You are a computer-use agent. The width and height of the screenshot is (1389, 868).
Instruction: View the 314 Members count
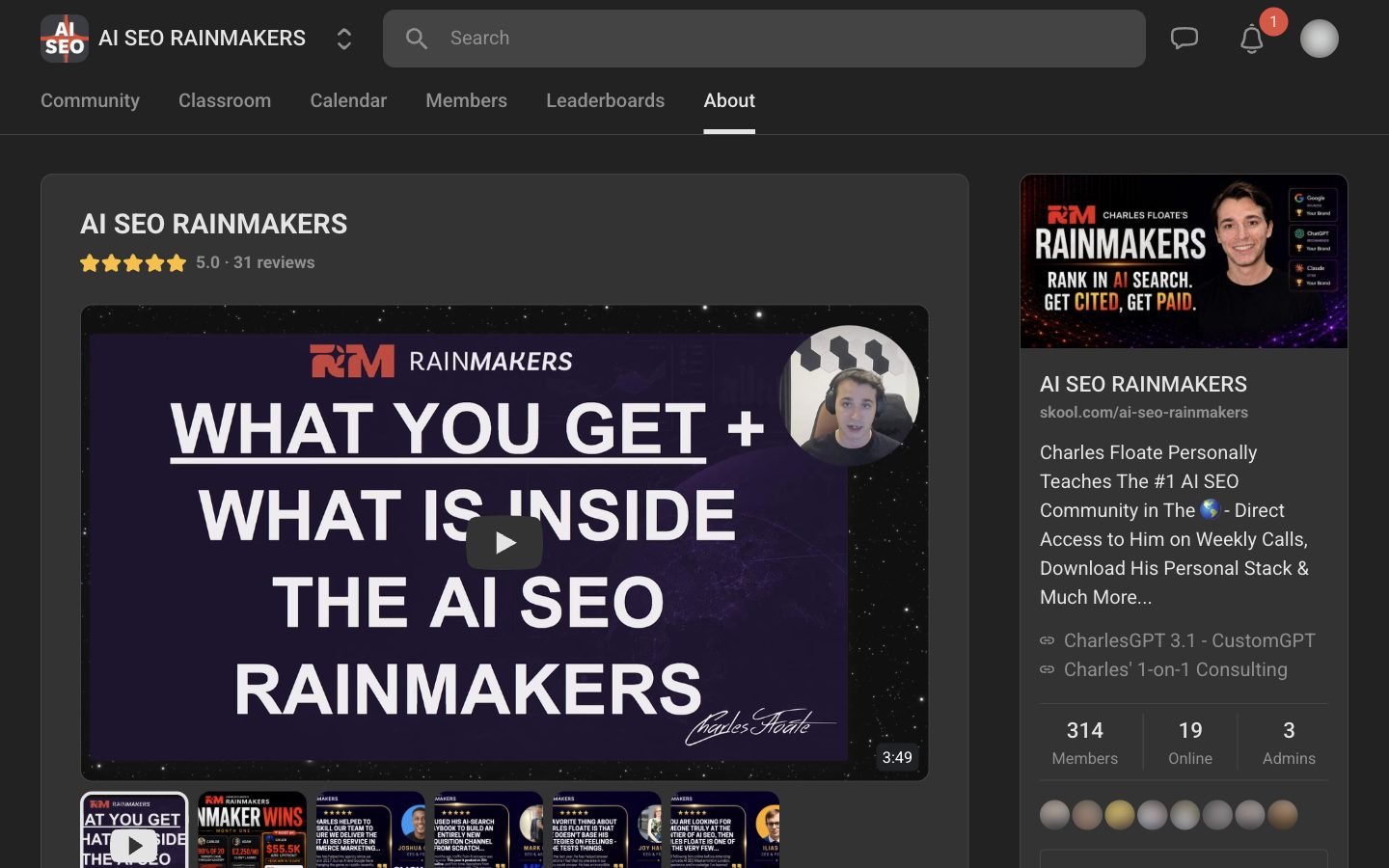point(1084,743)
